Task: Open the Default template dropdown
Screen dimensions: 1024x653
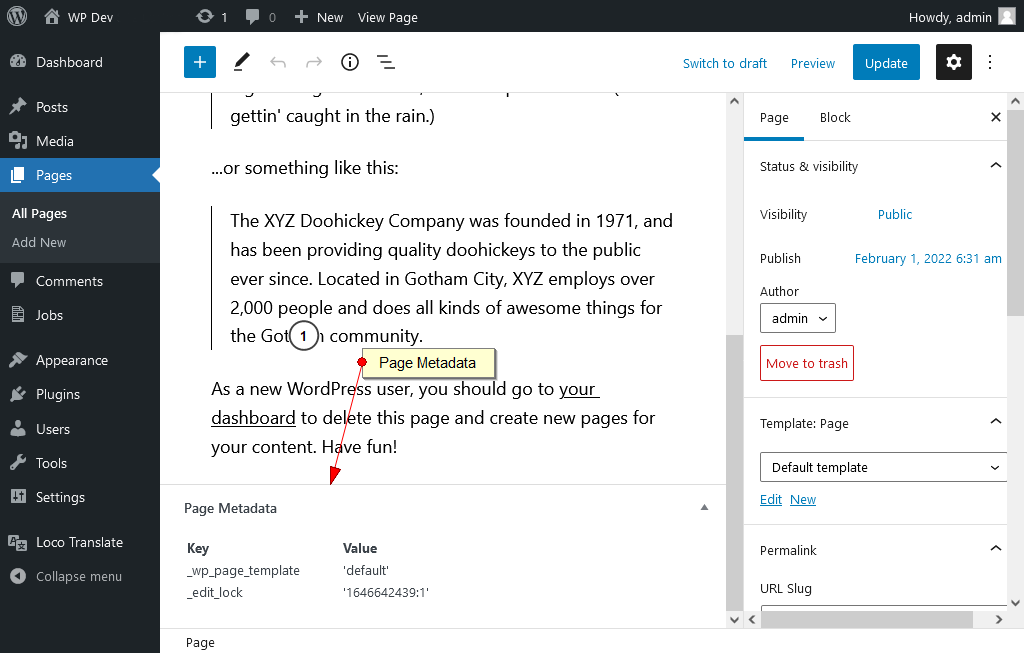Action: click(x=883, y=467)
